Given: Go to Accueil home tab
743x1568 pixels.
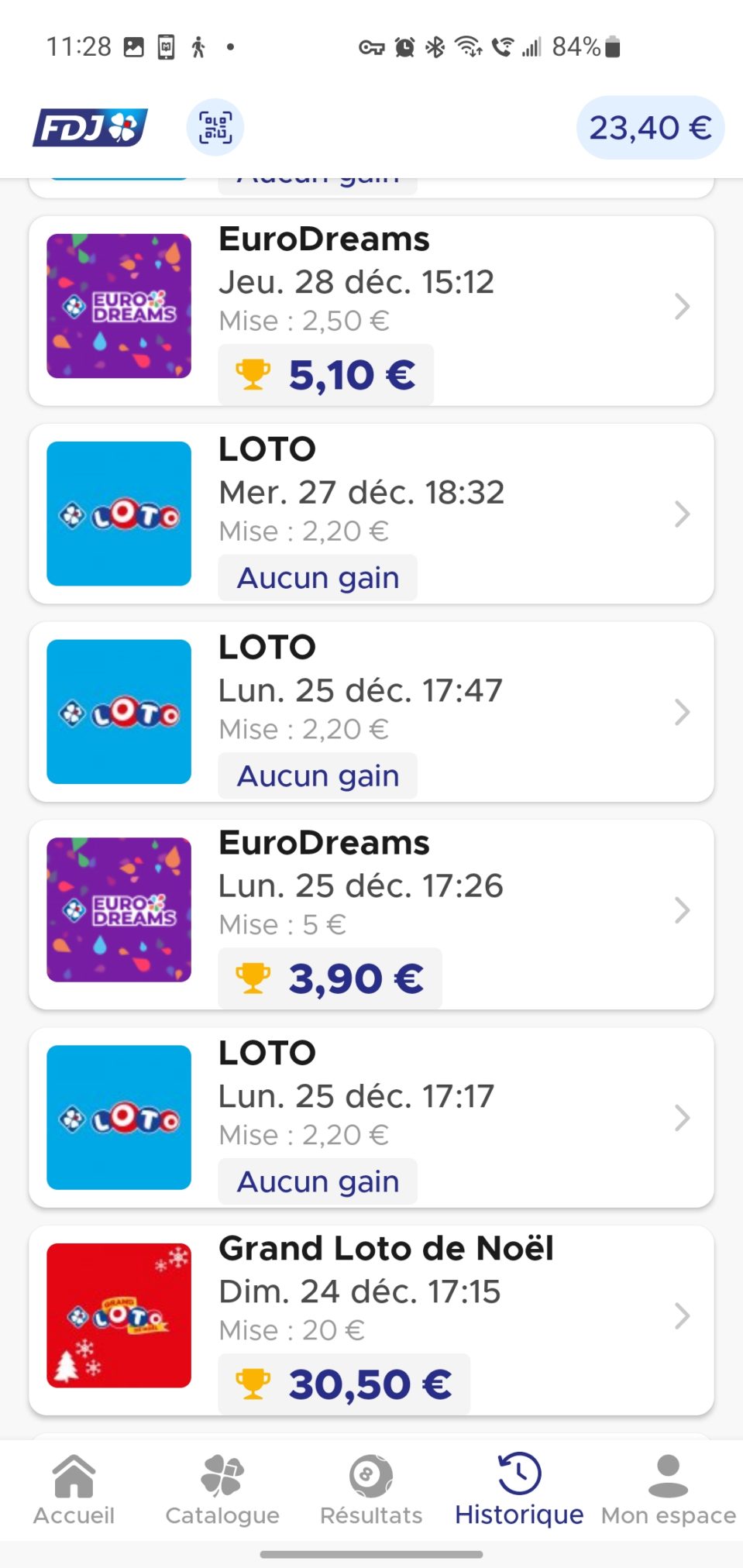Looking at the screenshot, I should click(x=74, y=1489).
